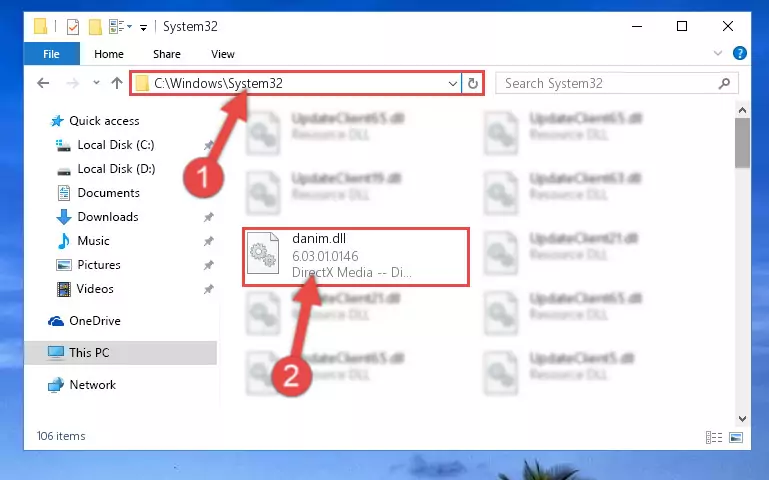Click the pin icon next to Videos
This screenshot has height=480, width=769.
[x=208, y=289]
